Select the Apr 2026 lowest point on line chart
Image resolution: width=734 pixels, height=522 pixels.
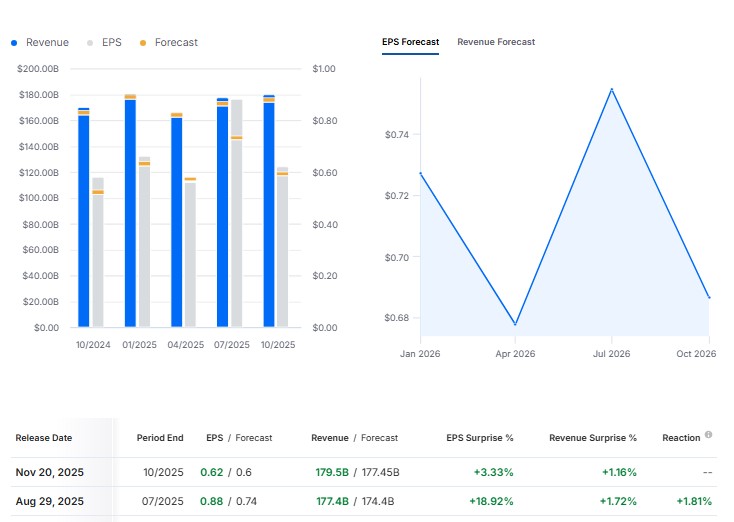516,324
